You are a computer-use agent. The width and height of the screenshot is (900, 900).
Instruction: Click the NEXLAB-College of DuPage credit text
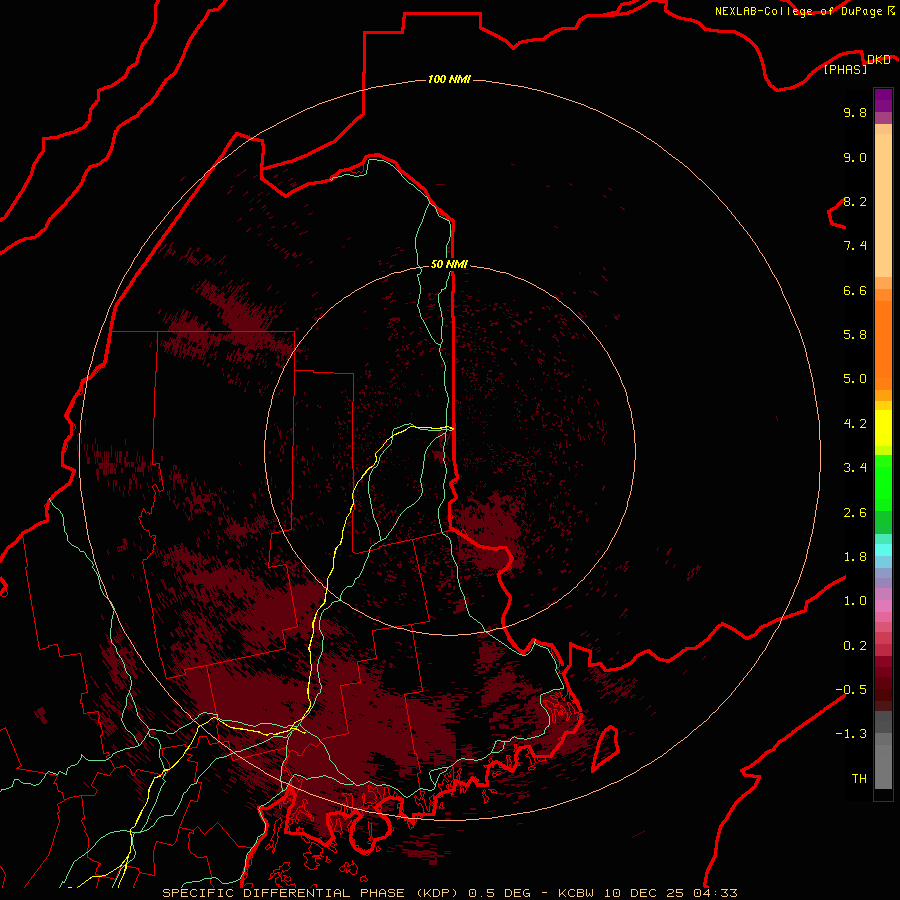pyautogui.click(x=800, y=11)
